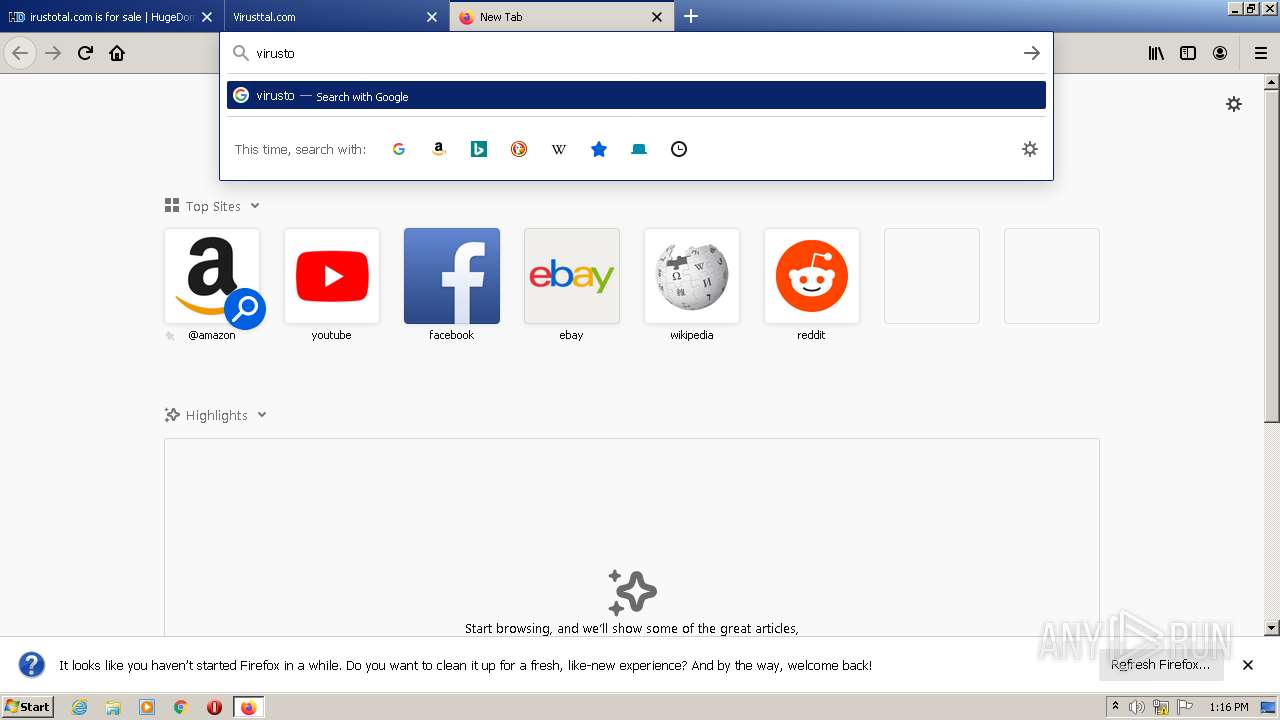
Task: Open search settings gear in dropdown
Action: 1030,149
